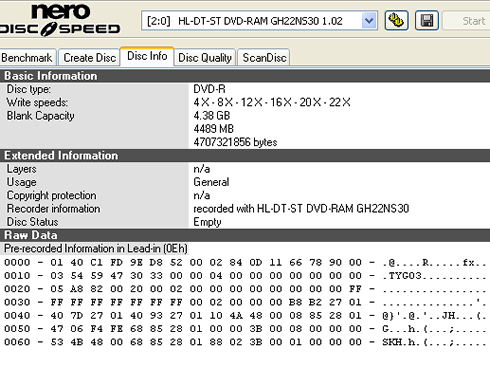Image resolution: width=490 pixels, height=387 pixels.
Task: Select the hex data row 0010
Action: point(245,276)
